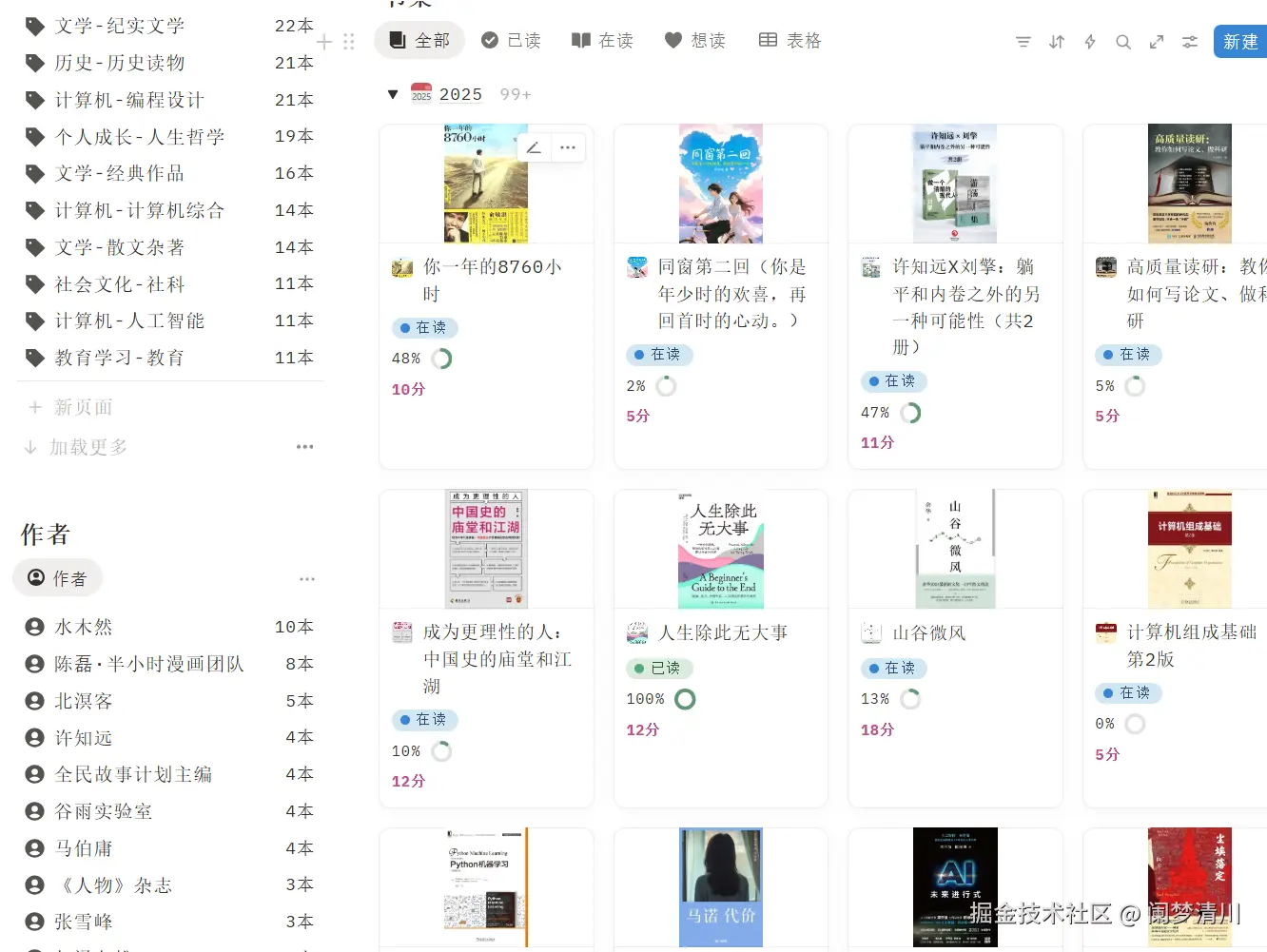
Task: Click the small page icon of 计算机组成基础
Action: click(x=1106, y=632)
